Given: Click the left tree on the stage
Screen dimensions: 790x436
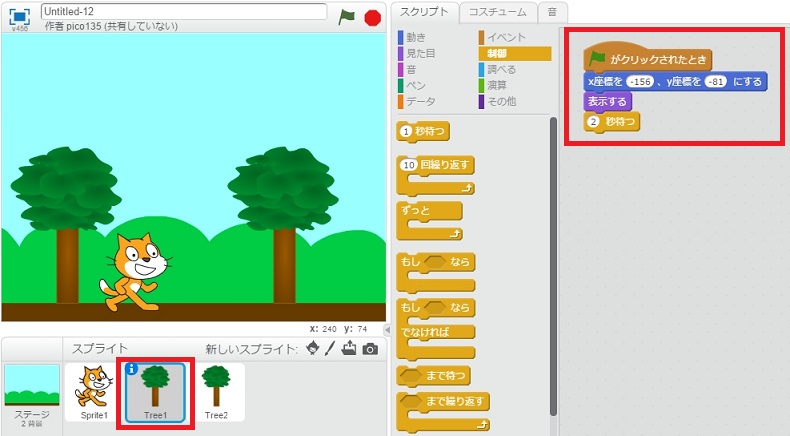Looking at the screenshot, I should click(67, 224).
